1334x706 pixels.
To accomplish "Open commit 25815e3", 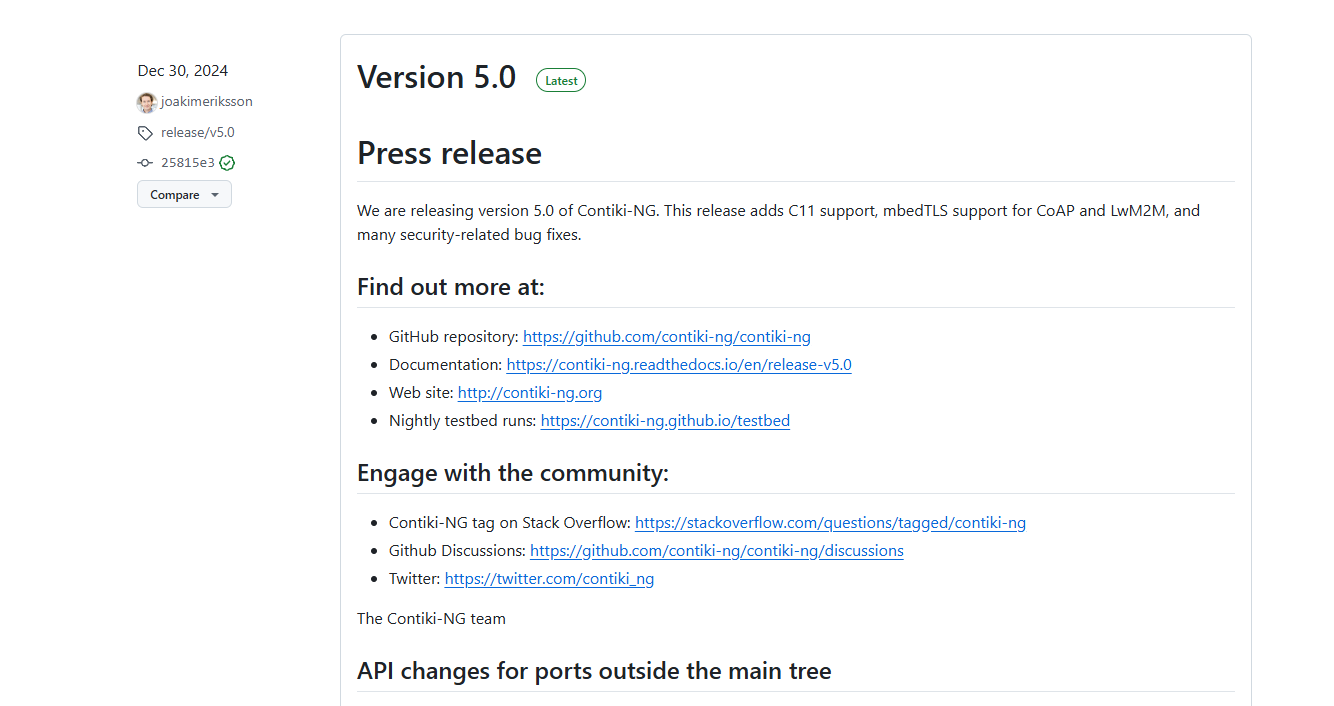I will pyautogui.click(x=187, y=163).
